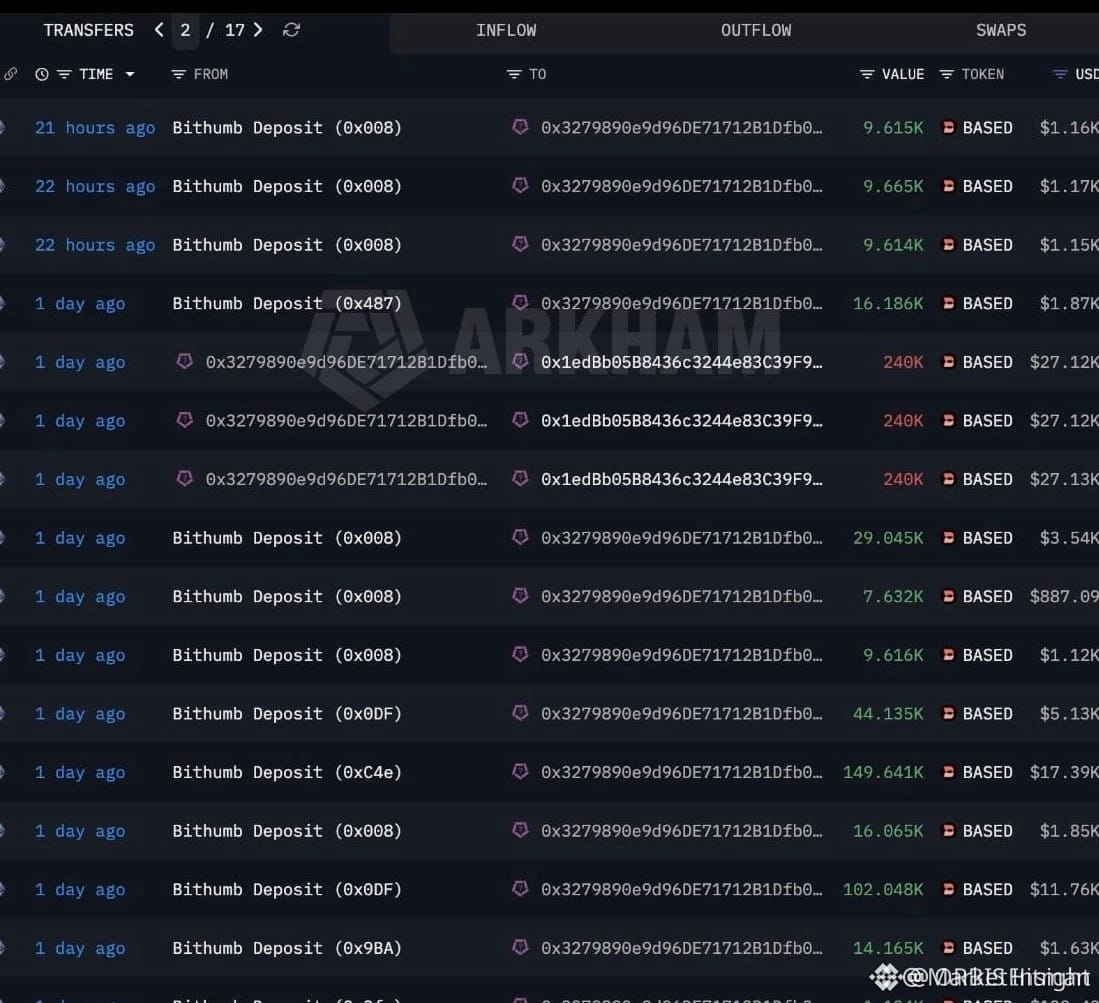This screenshot has width=1099, height=1003.
Task: Click BASED token icon in 29.045K row
Action: click(948, 538)
